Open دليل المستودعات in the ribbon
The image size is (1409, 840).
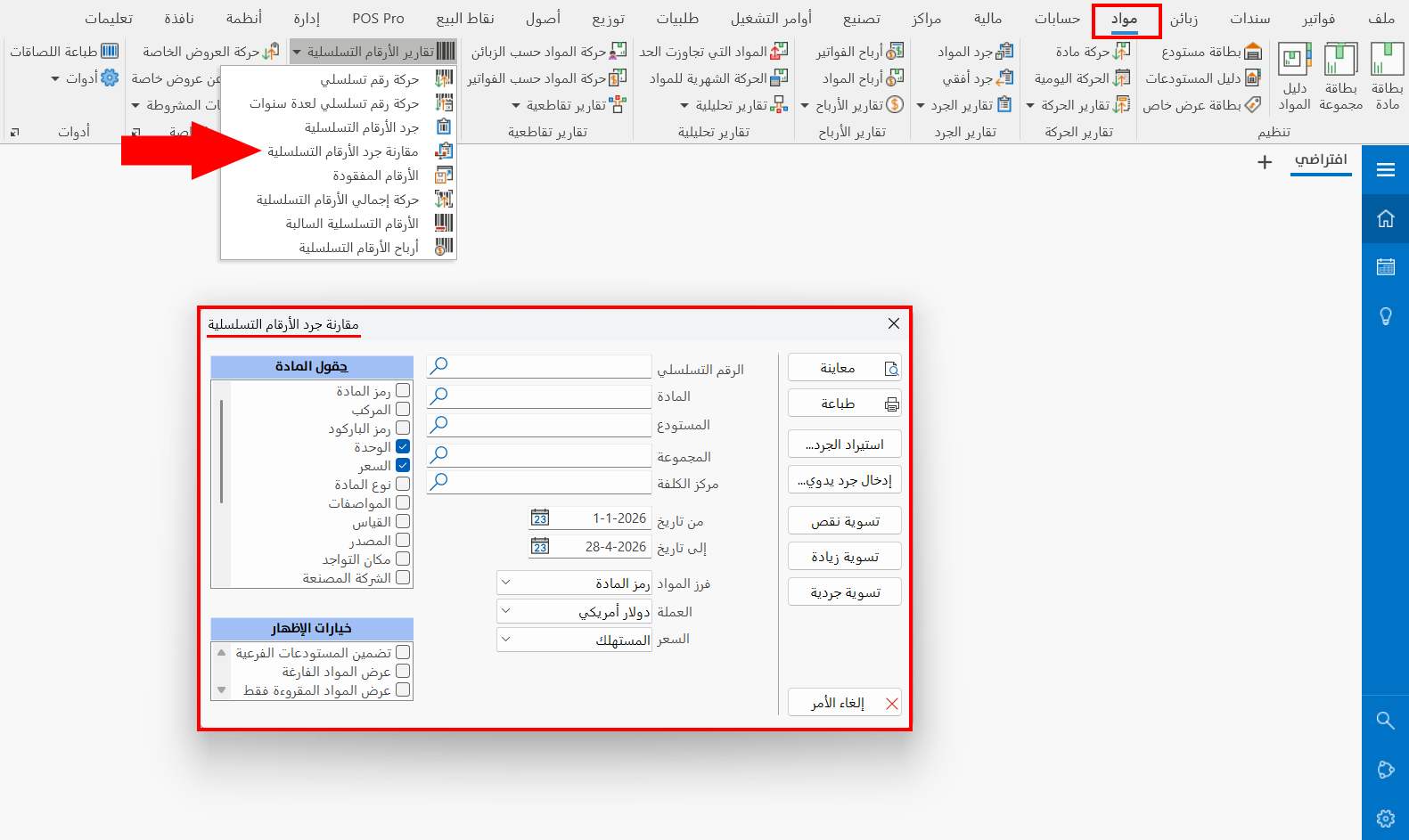click(x=1202, y=78)
